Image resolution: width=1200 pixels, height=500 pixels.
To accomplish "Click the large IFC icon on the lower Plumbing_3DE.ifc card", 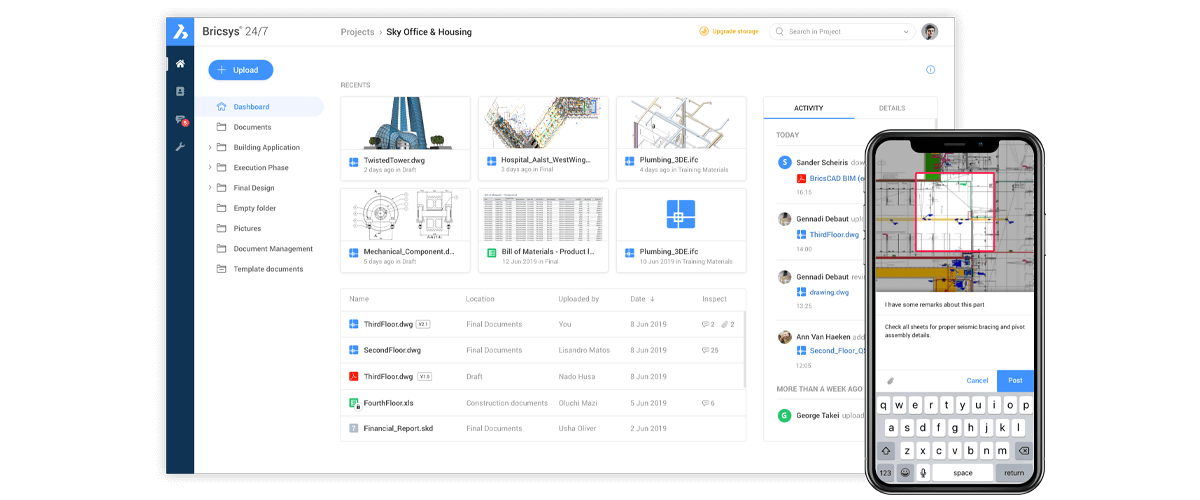I will tap(681, 215).
